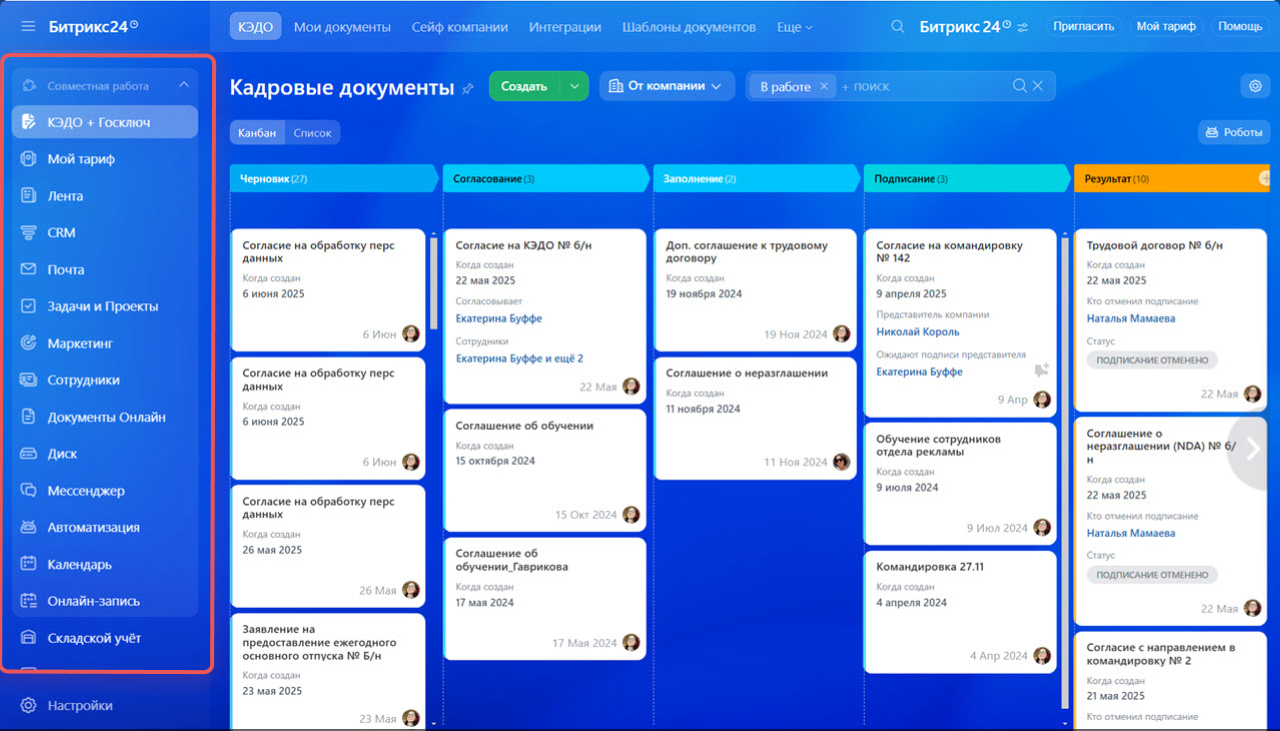Screen dimensions: 1280x731
Task: Open Соглашение об обучении_Гаврикова card
Action: pos(544,598)
